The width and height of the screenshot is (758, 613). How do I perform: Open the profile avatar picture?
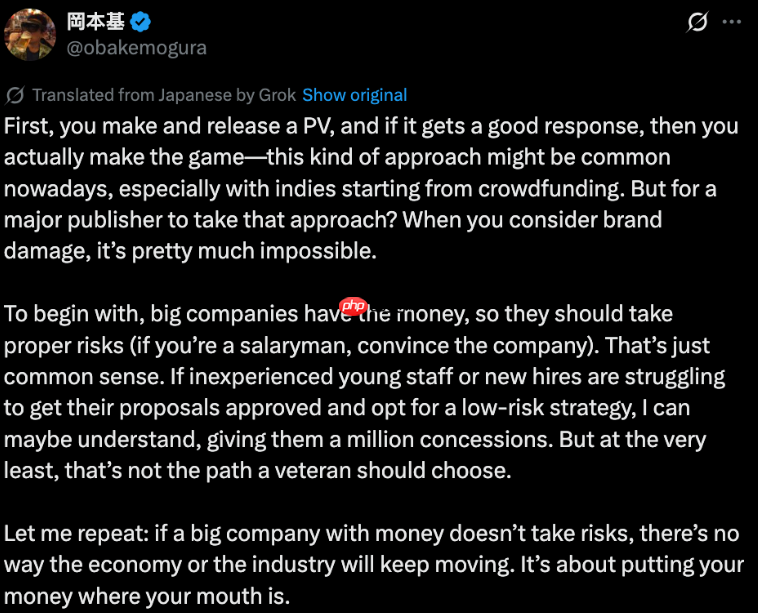pyautogui.click(x=30, y=33)
